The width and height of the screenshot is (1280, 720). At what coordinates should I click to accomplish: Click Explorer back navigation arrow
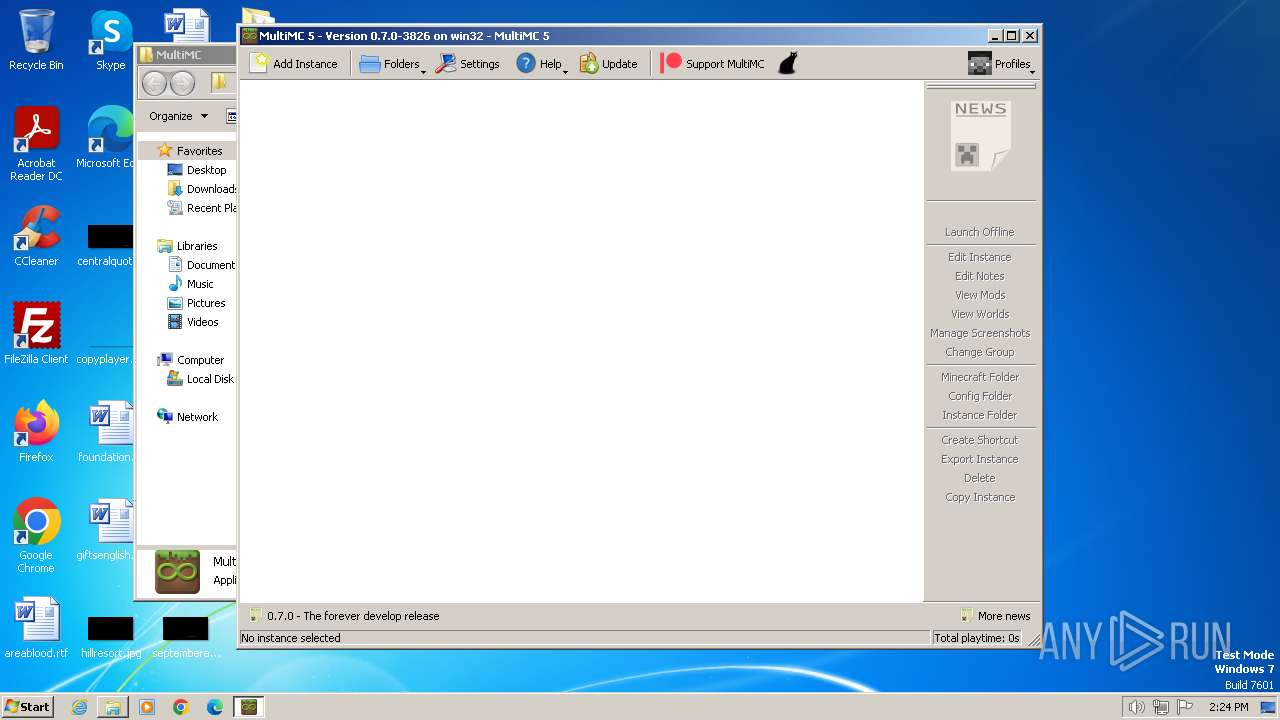(154, 83)
